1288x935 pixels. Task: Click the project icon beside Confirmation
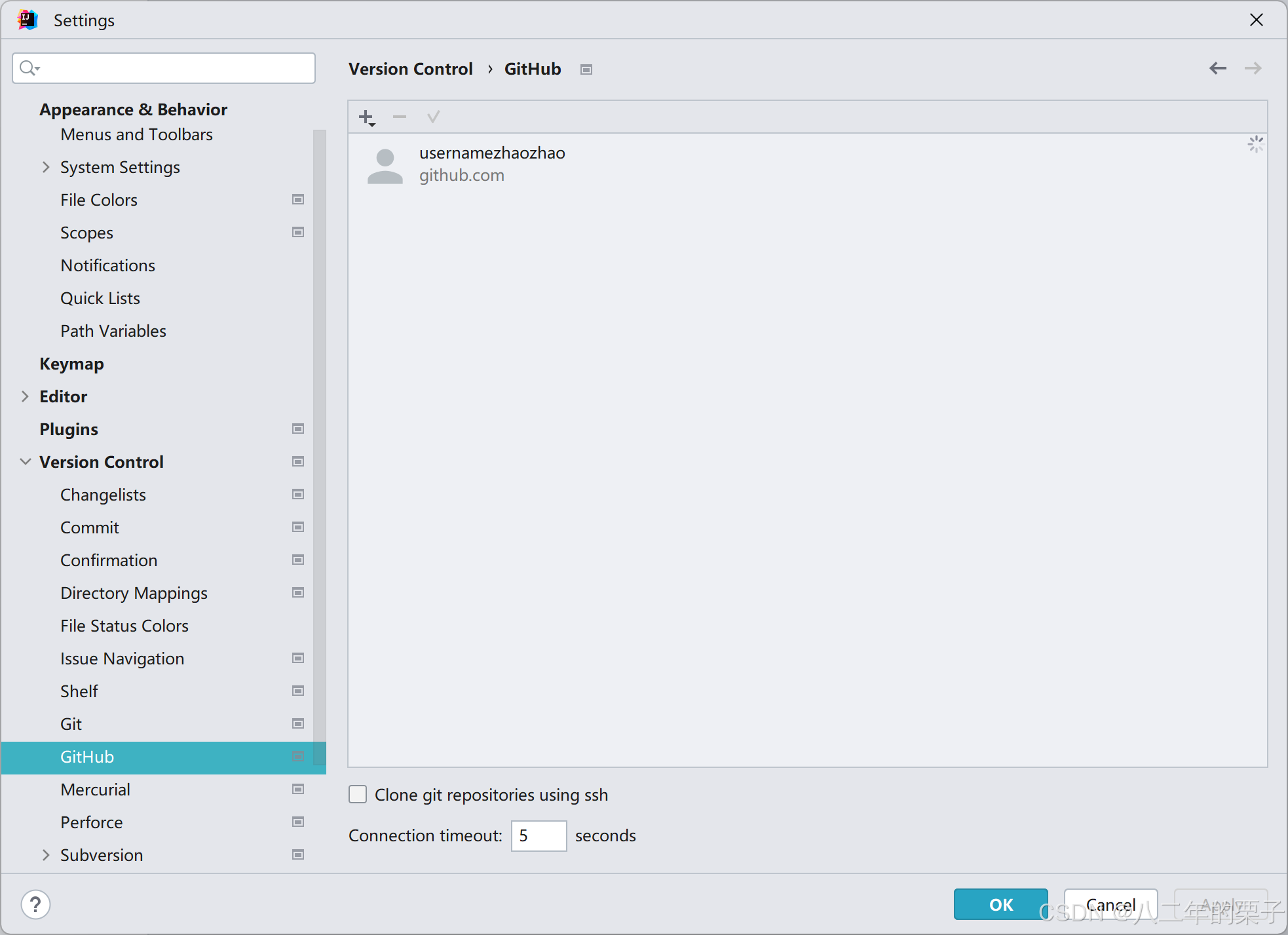tap(298, 560)
